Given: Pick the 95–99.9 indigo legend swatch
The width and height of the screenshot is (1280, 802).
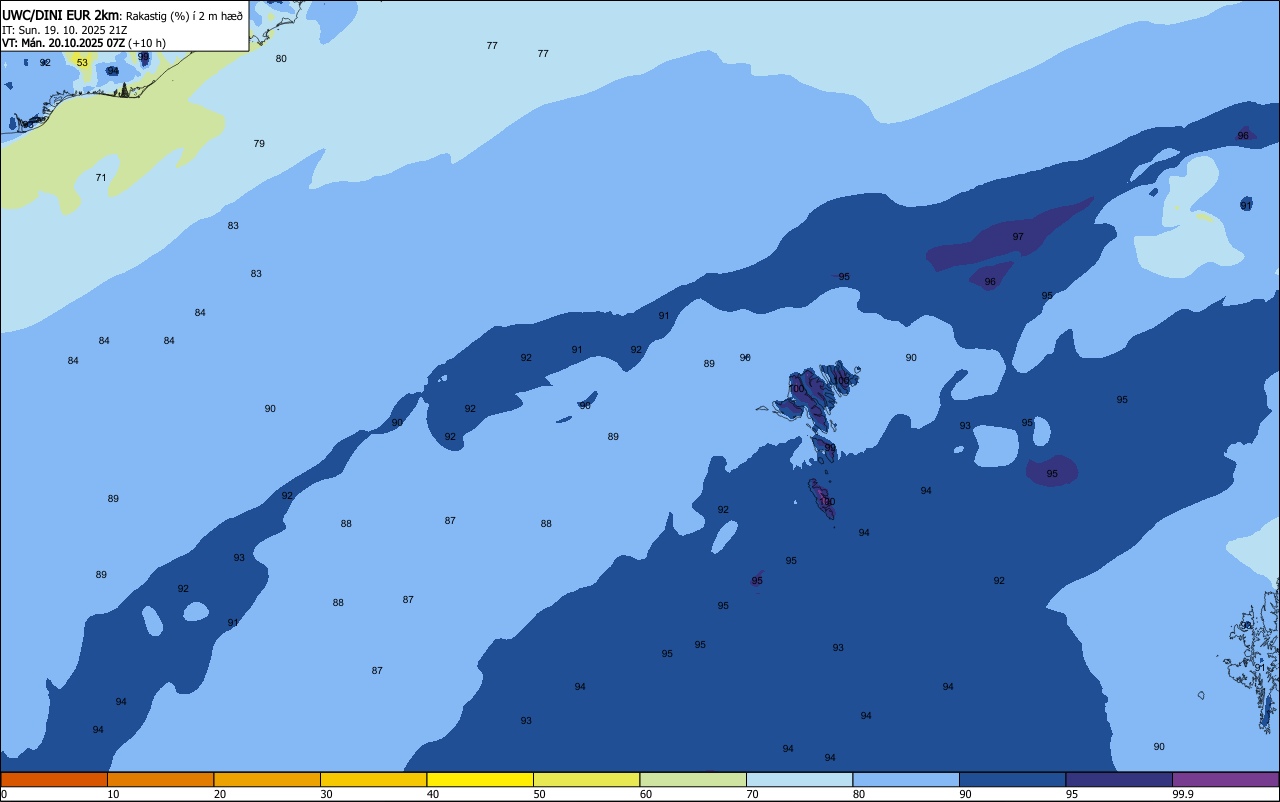Looking at the screenshot, I should click(1119, 779).
